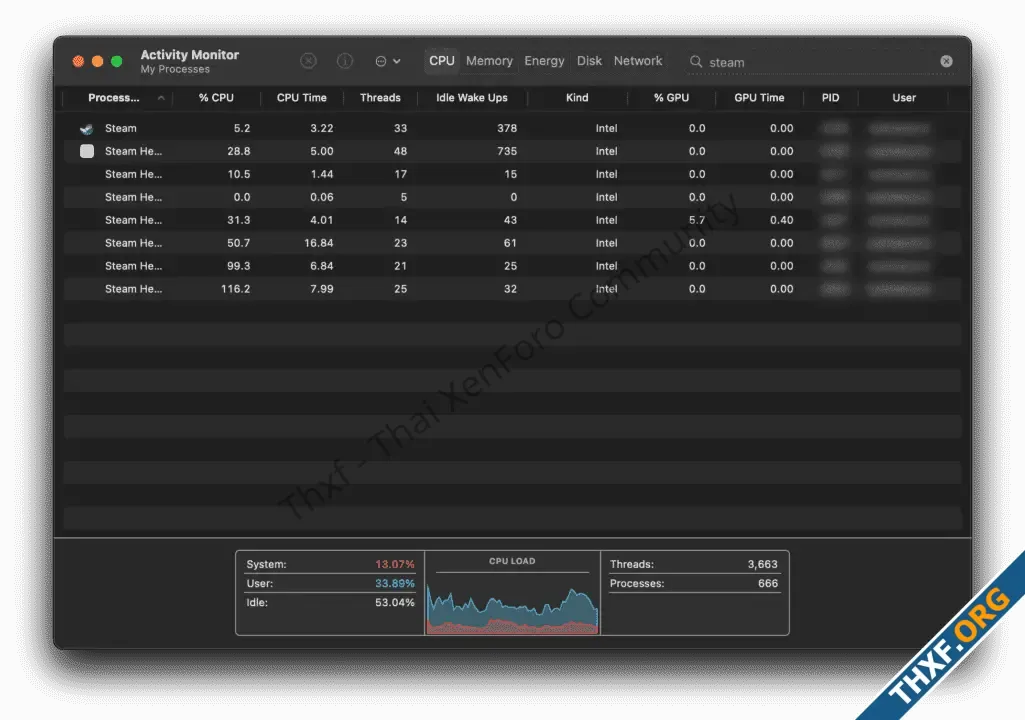Viewport: 1025px width, 720px height.
Task: Click the magnifying glass search icon
Action: click(696, 62)
